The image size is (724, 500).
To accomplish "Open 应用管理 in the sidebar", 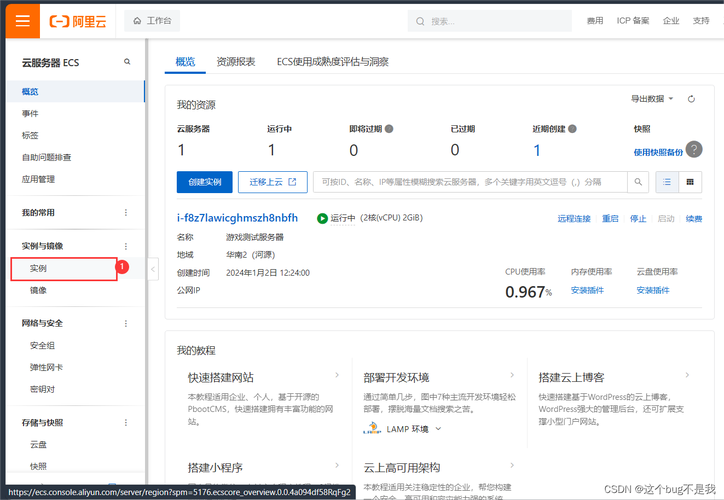I will (x=38, y=179).
